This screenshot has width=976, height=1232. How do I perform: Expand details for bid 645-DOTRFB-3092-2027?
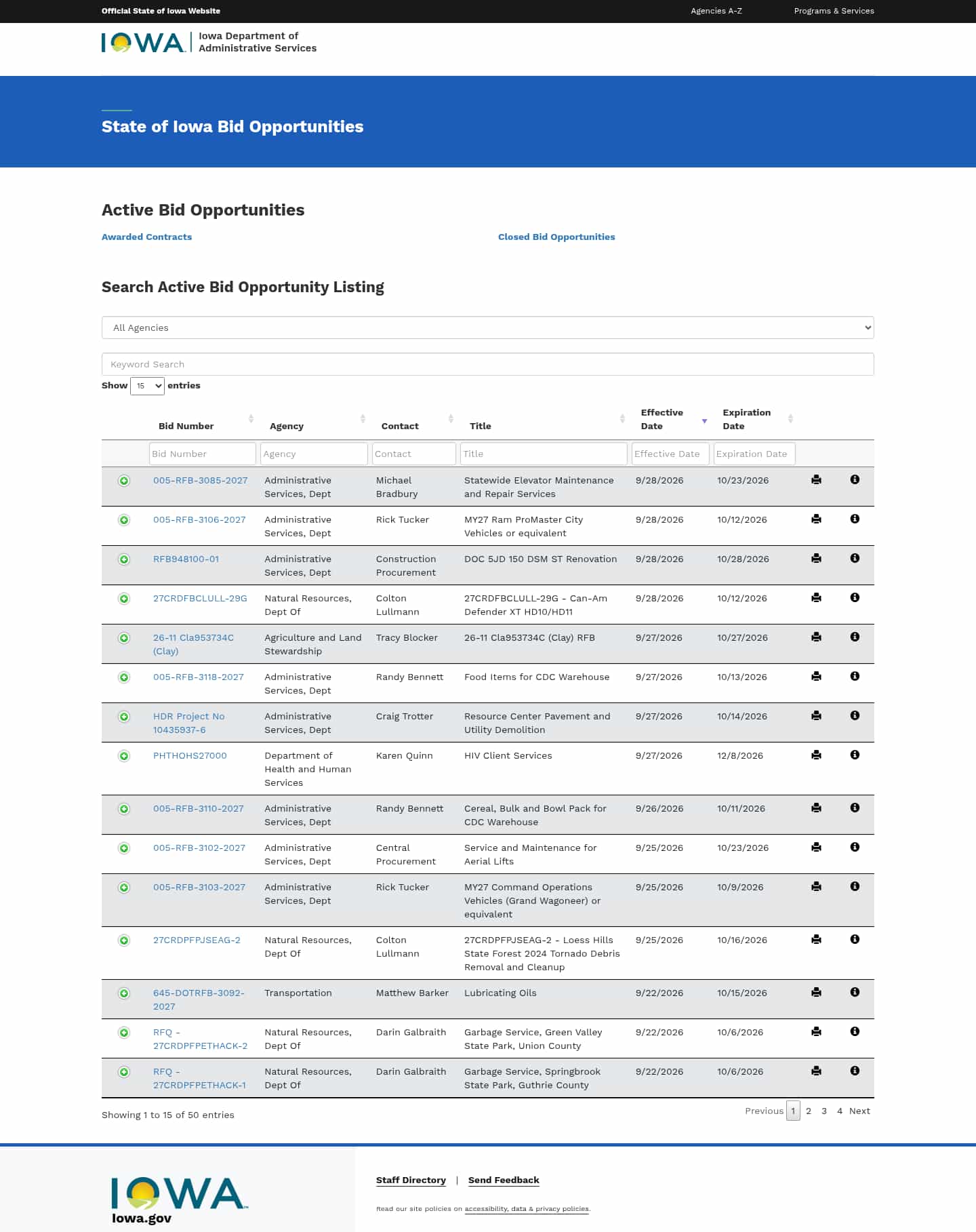pyautogui.click(x=124, y=993)
